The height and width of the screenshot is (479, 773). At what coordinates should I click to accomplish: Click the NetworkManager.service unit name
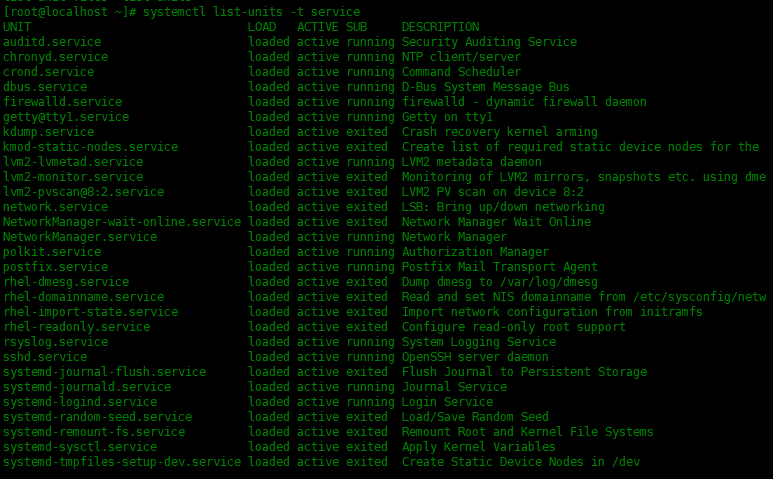tap(80, 237)
